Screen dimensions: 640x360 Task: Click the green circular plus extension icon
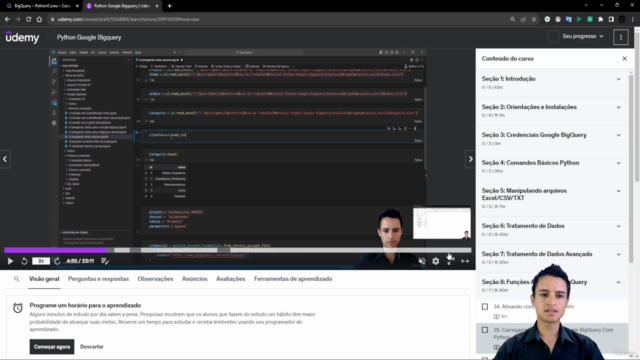547,19
